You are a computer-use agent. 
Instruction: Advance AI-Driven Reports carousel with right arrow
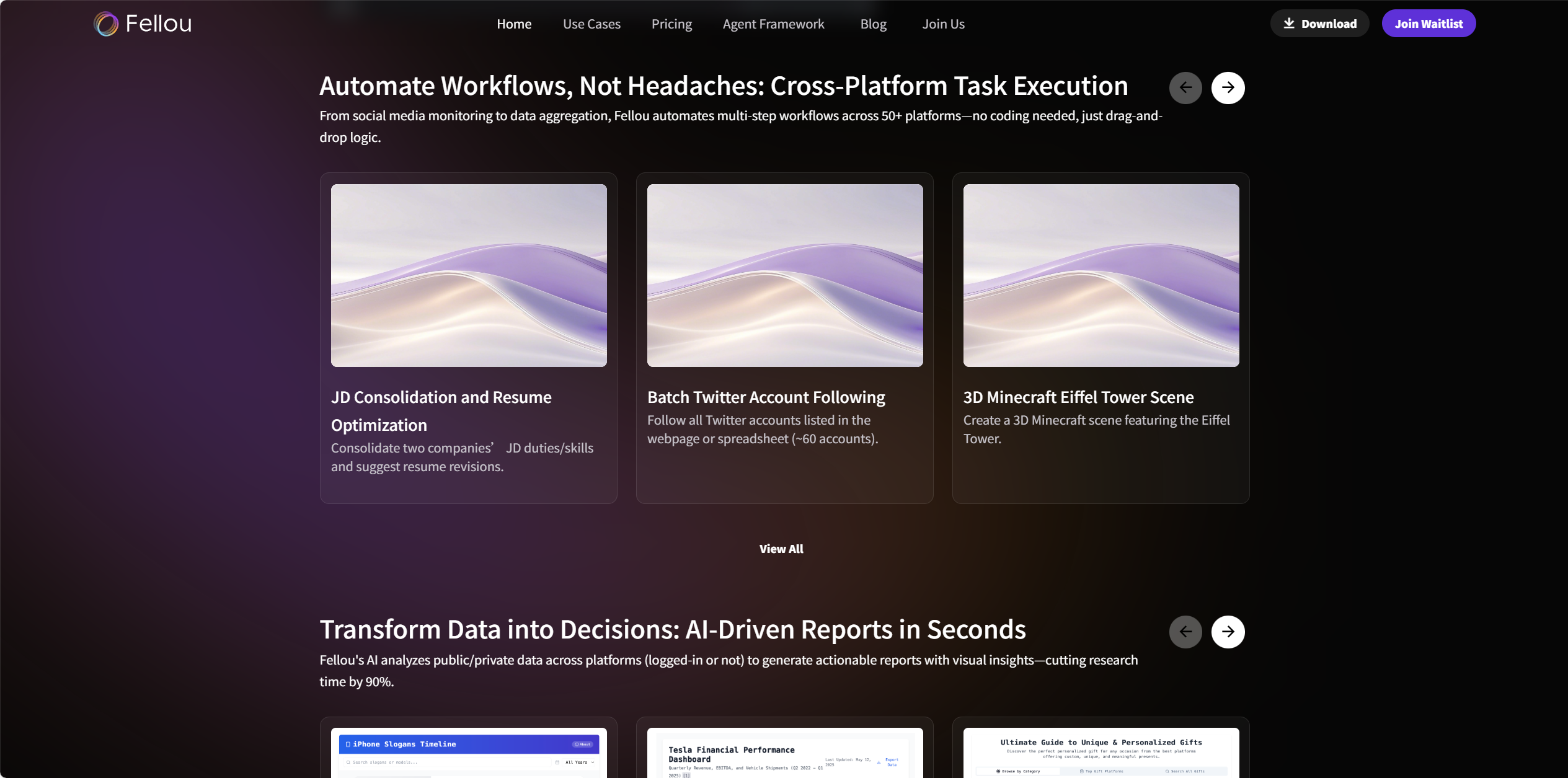1228,632
